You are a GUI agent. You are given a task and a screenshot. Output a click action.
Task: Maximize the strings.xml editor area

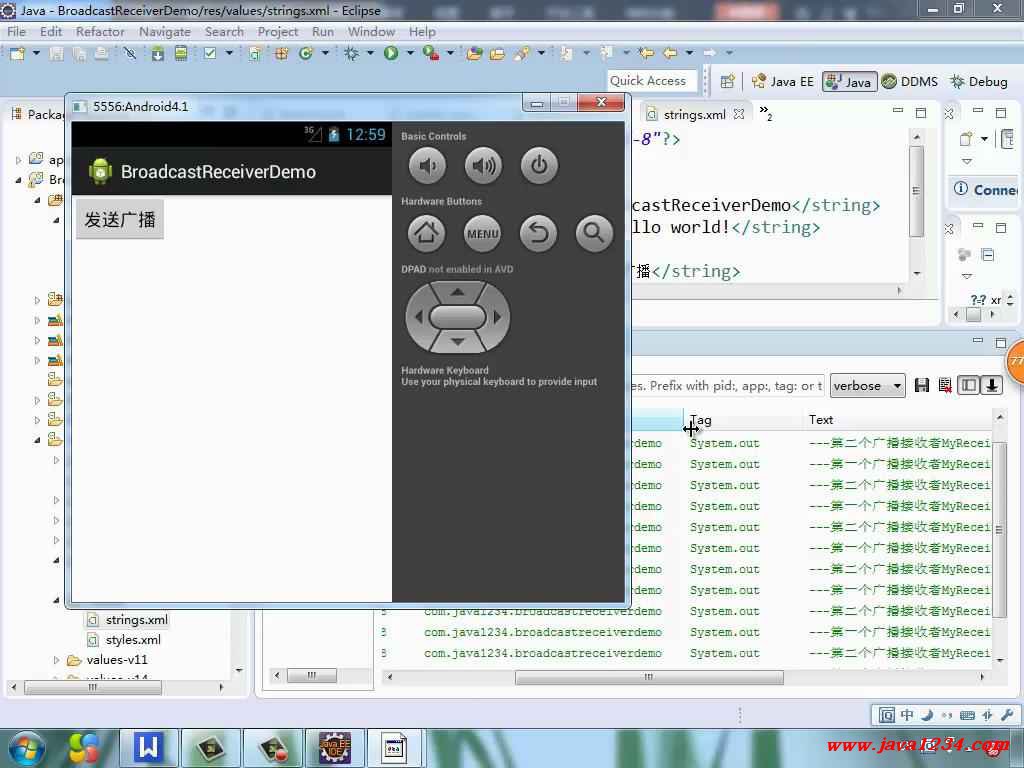921,113
